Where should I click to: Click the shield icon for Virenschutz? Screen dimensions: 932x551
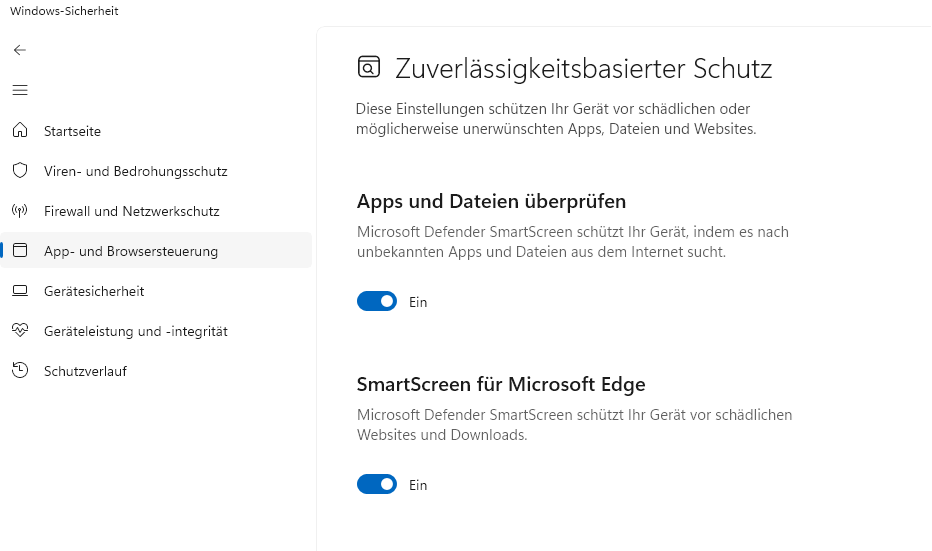[x=20, y=171]
